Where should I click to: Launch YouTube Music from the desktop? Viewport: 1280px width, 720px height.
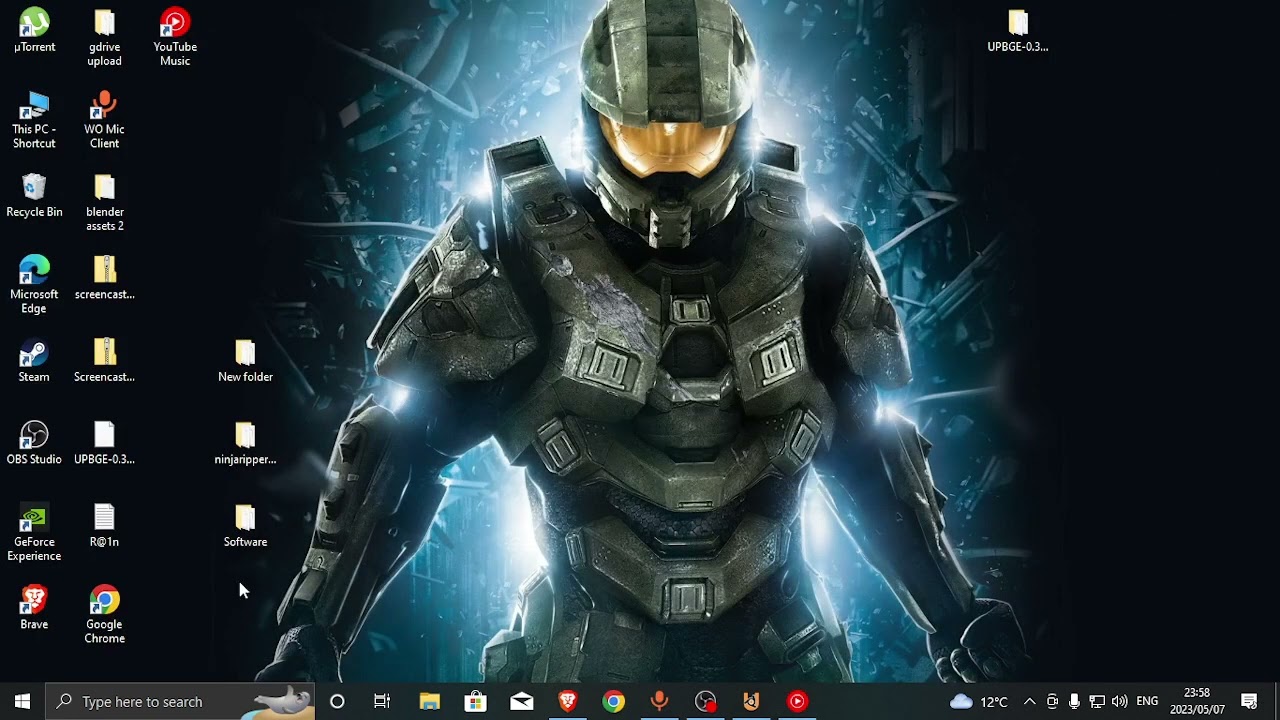[x=175, y=37]
